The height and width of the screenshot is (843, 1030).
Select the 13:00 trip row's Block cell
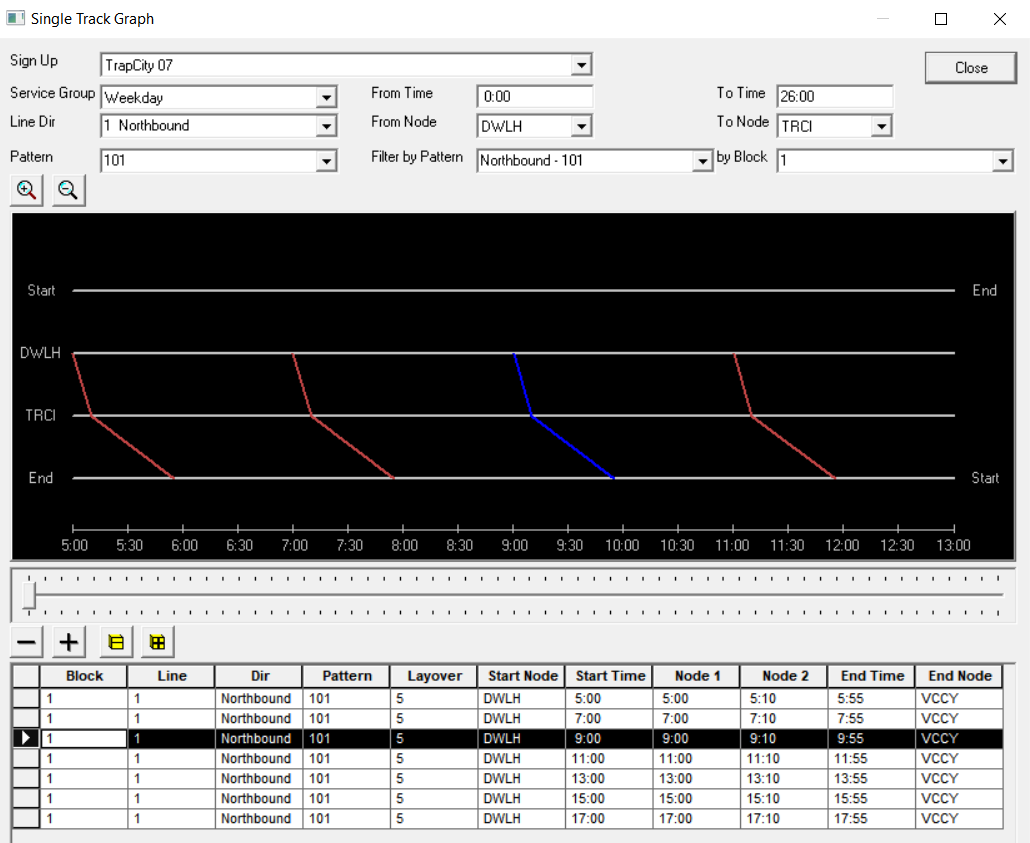tap(84, 778)
